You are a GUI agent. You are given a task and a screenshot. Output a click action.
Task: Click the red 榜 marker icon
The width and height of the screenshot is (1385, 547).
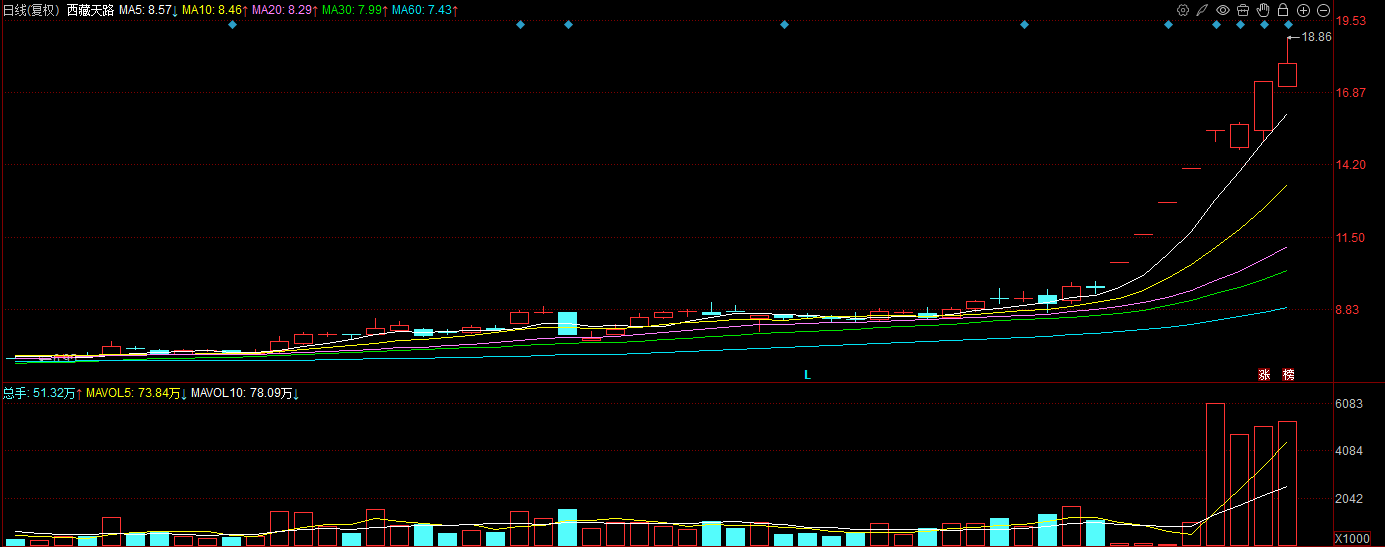(x=1288, y=375)
